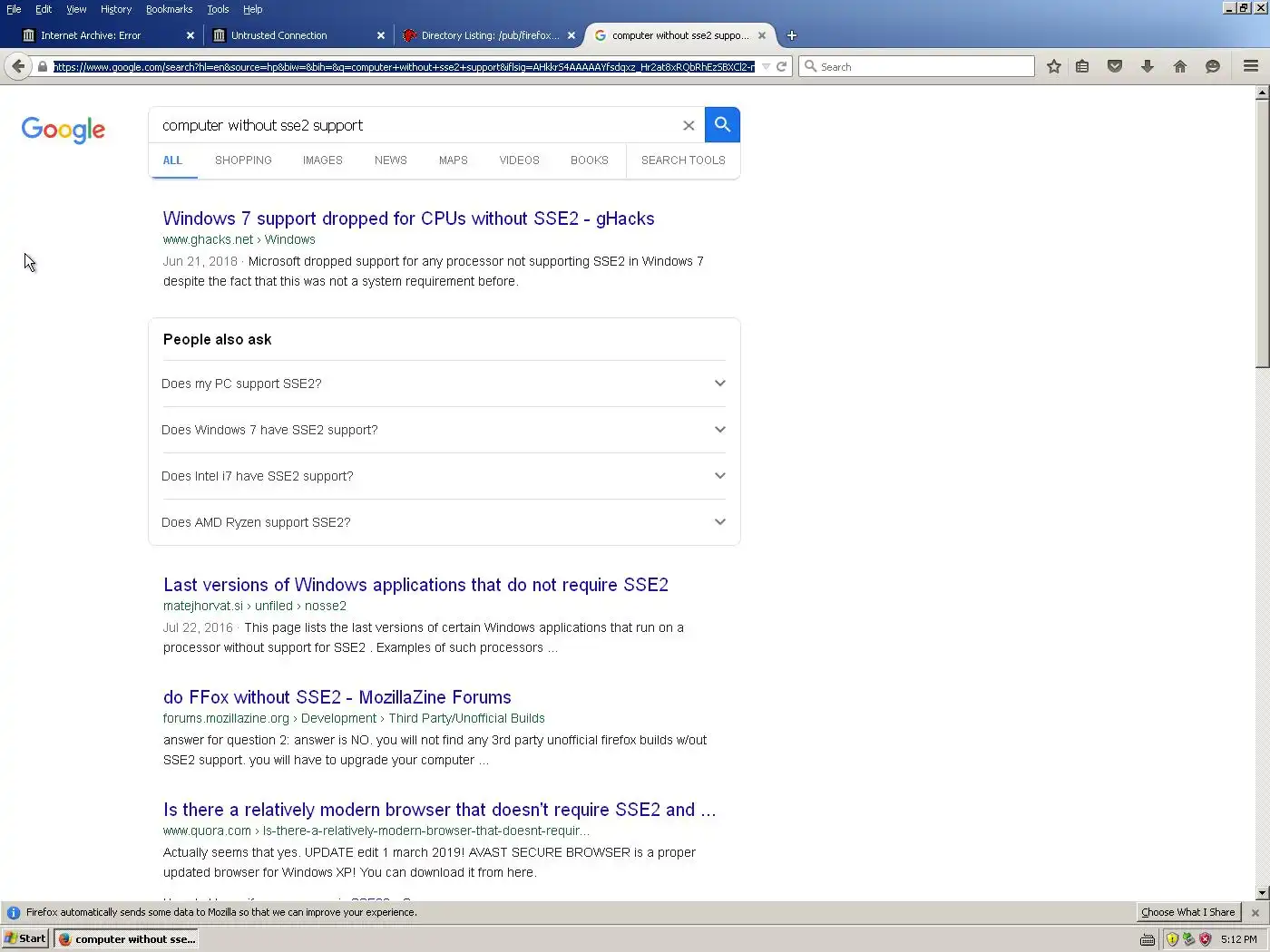
Task: Open Search Tools options
Action: coord(683,160)
